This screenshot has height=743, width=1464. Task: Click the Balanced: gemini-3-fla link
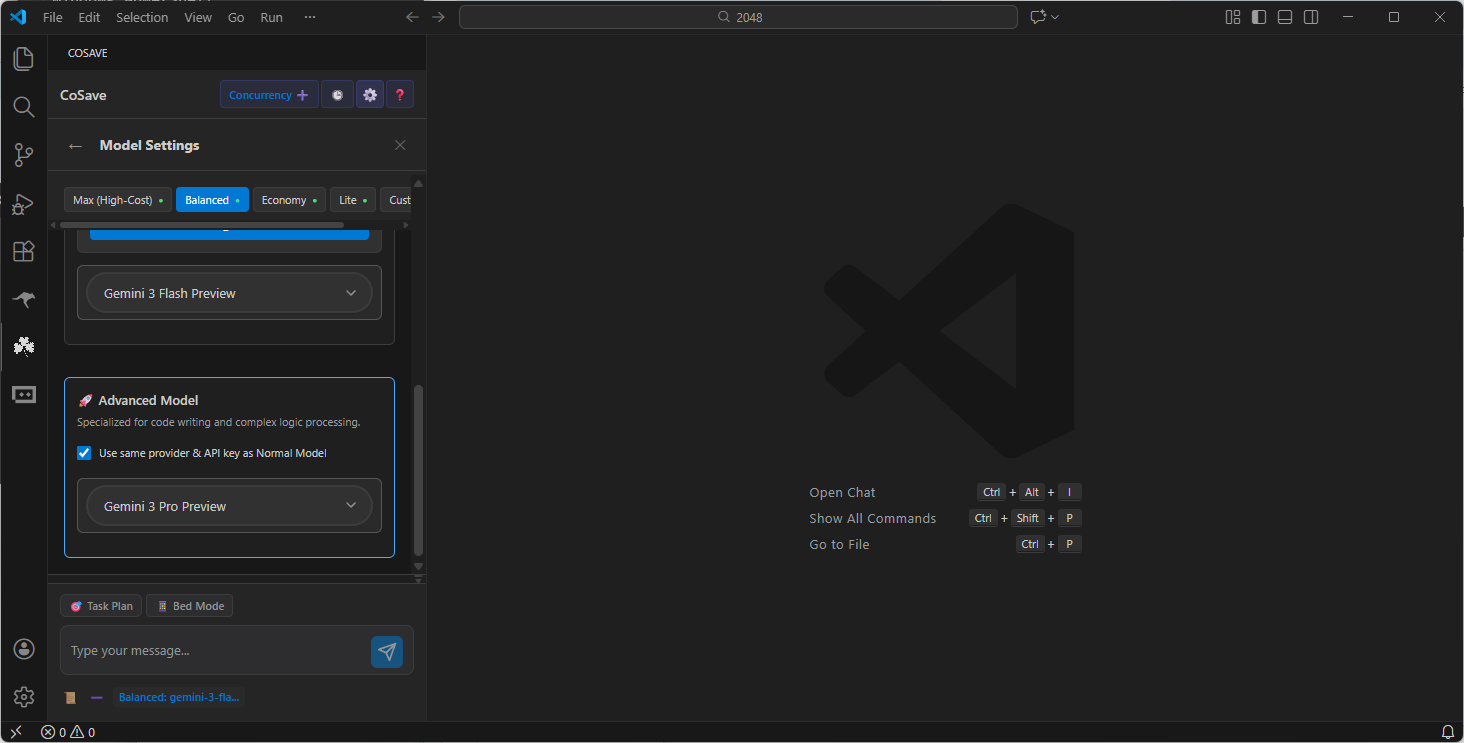[179, 697]
